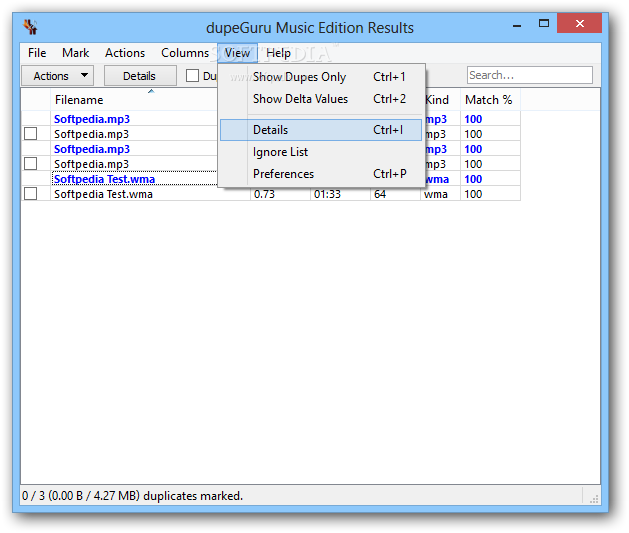Toggle the Dupes Only checkbox in toolbar
This screenshot has width=629, height=533.
(193, 76)
